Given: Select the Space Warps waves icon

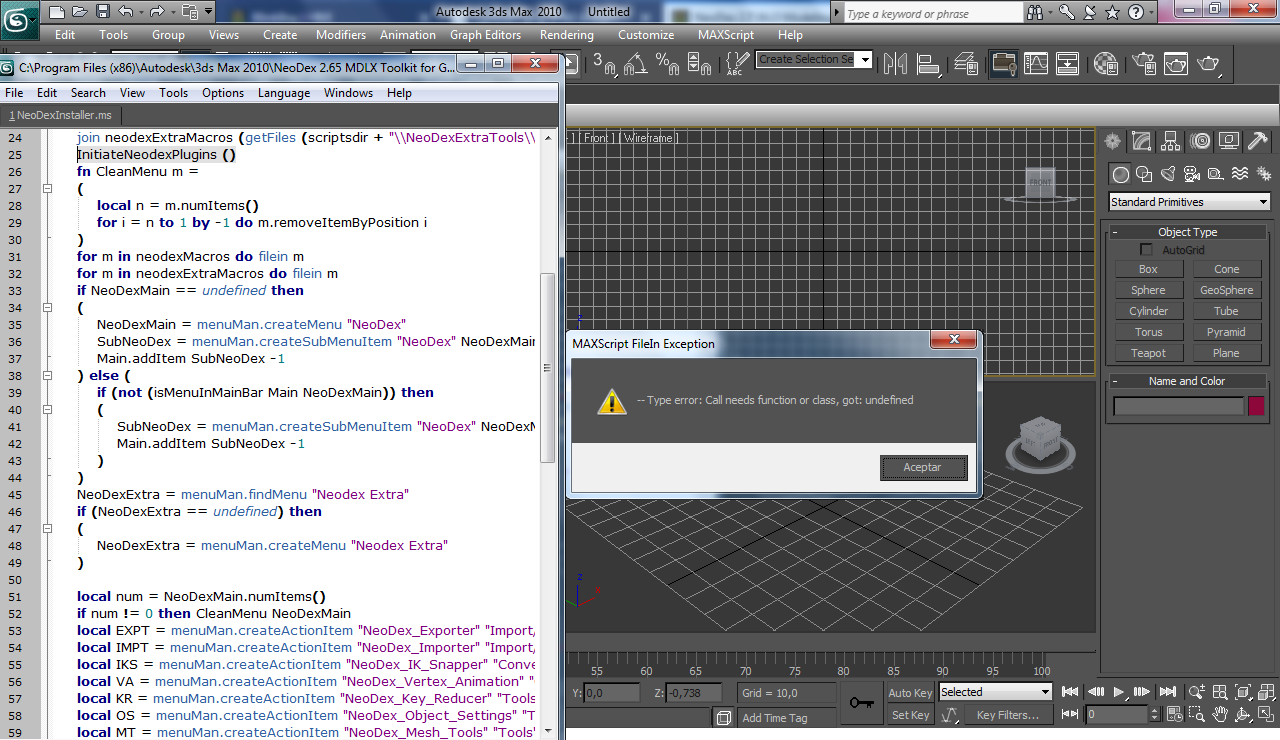Looking at the screenshot, I should pyautogui.click(x=1240, y=174).
